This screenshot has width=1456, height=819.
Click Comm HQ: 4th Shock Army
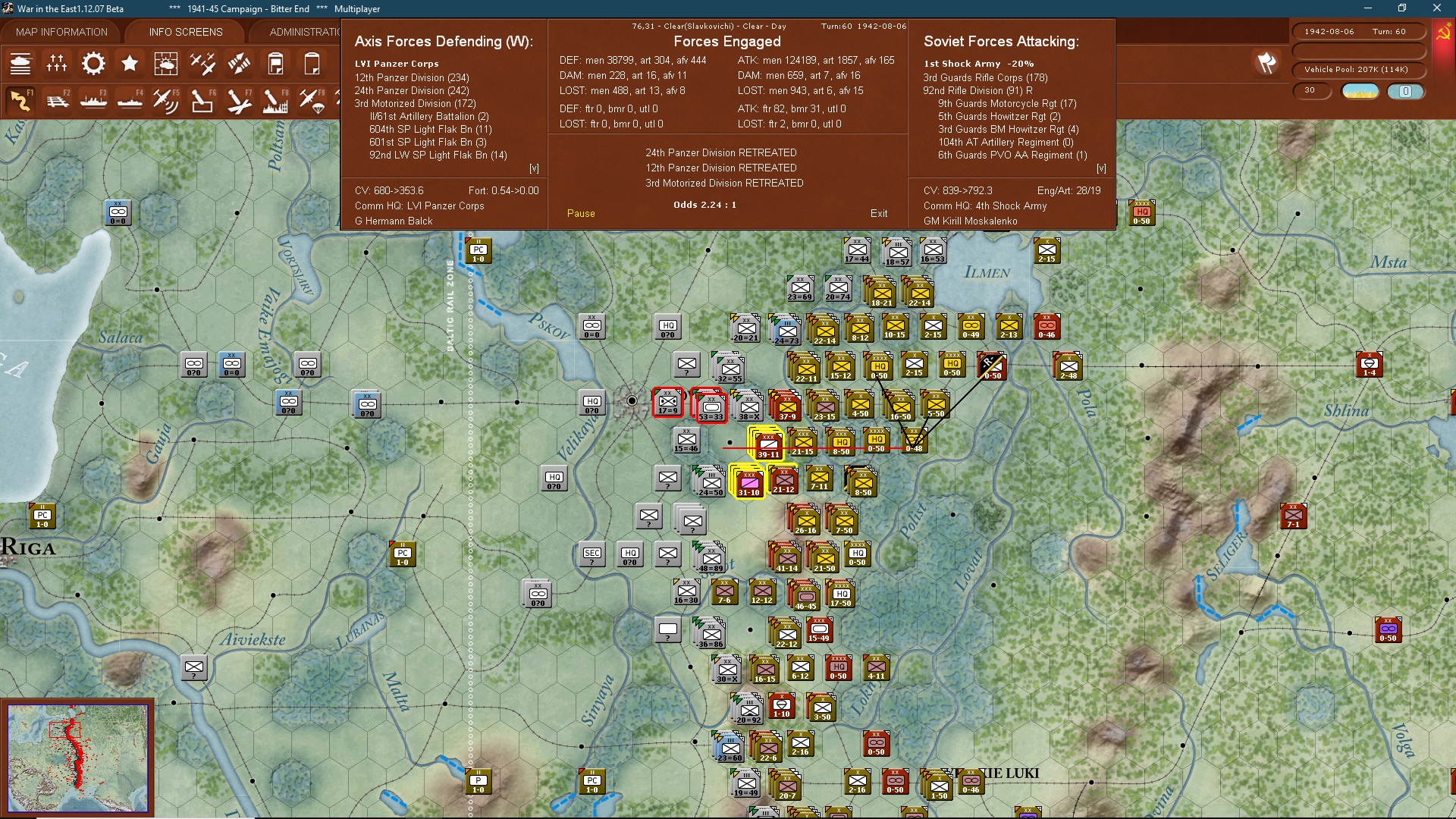point(984,206)
